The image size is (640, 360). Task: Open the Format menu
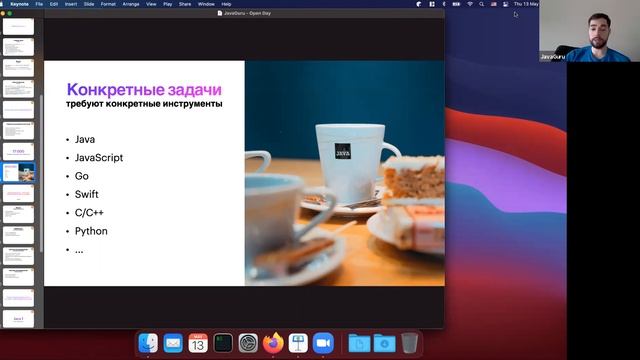108,4
